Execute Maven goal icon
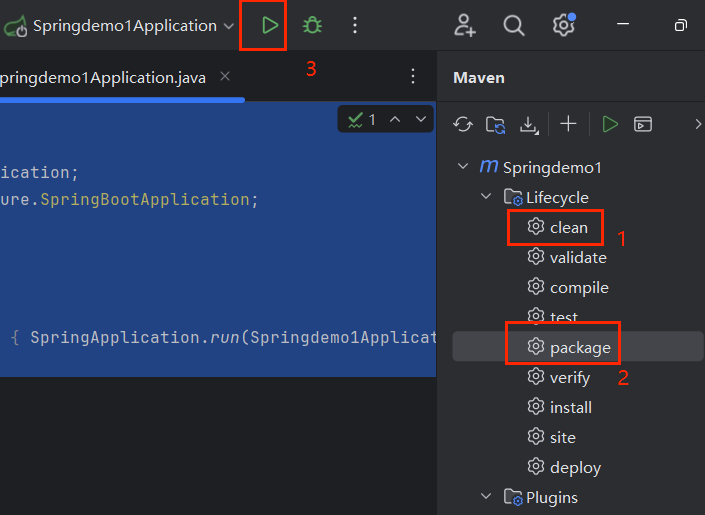This screenshot has width=705, height=515. (643, 124)
